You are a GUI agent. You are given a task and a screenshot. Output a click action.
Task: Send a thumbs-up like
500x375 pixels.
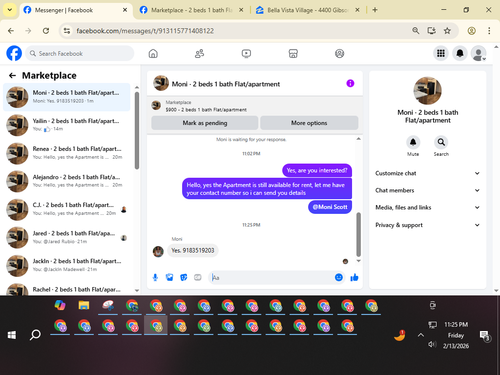354,277
